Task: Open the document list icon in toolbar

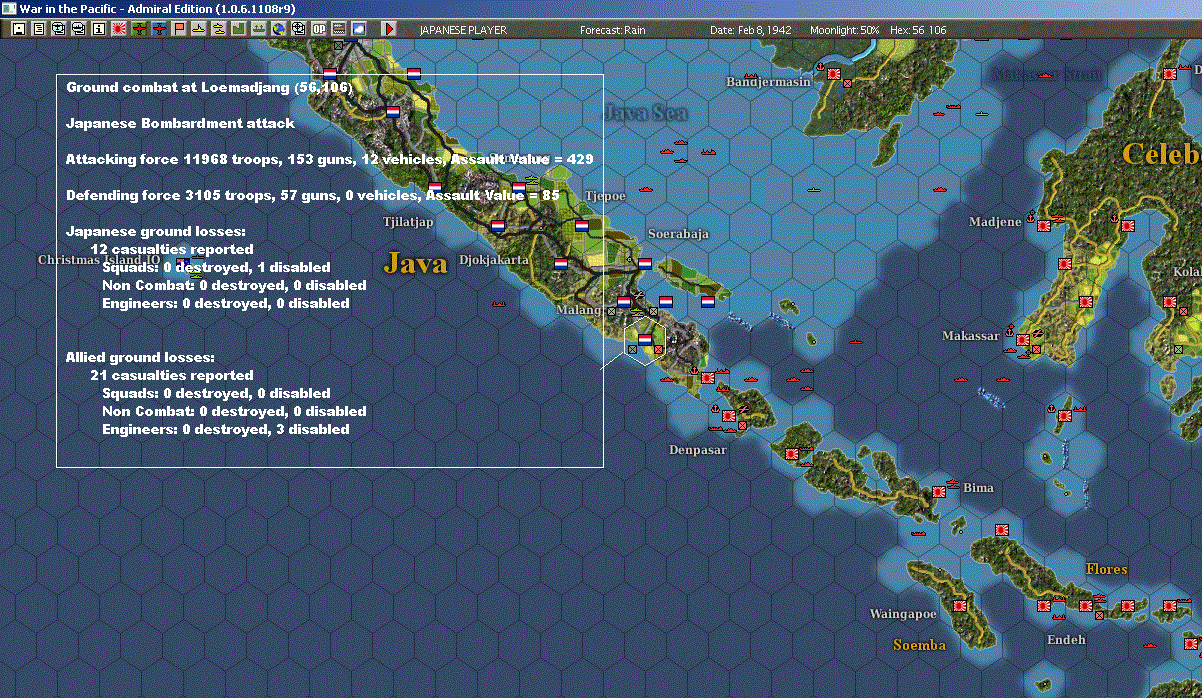Action: (x=38, y=29)
